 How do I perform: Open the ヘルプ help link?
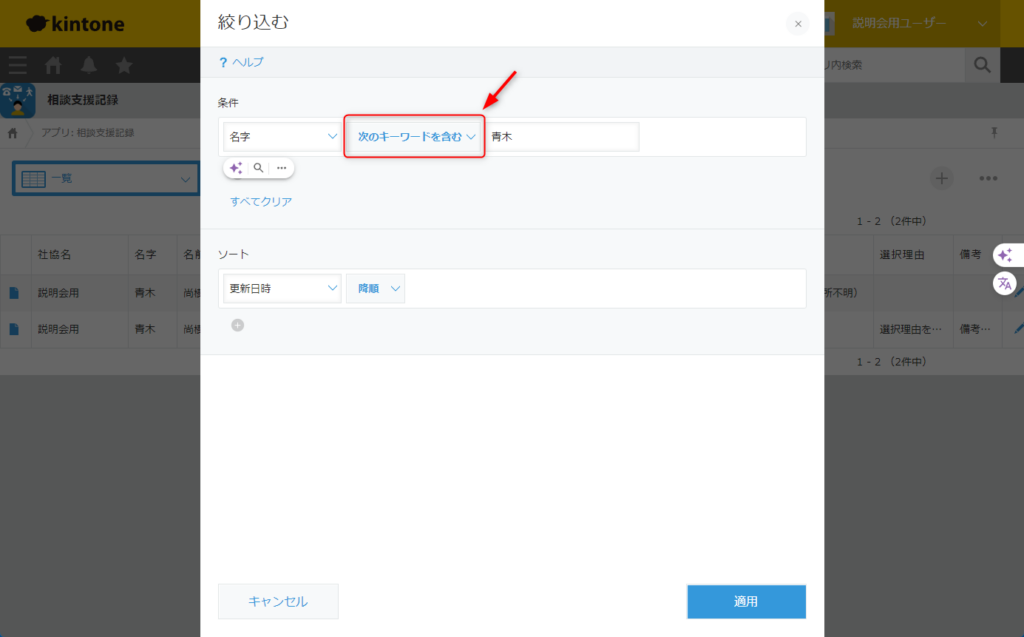click(241, 62)
